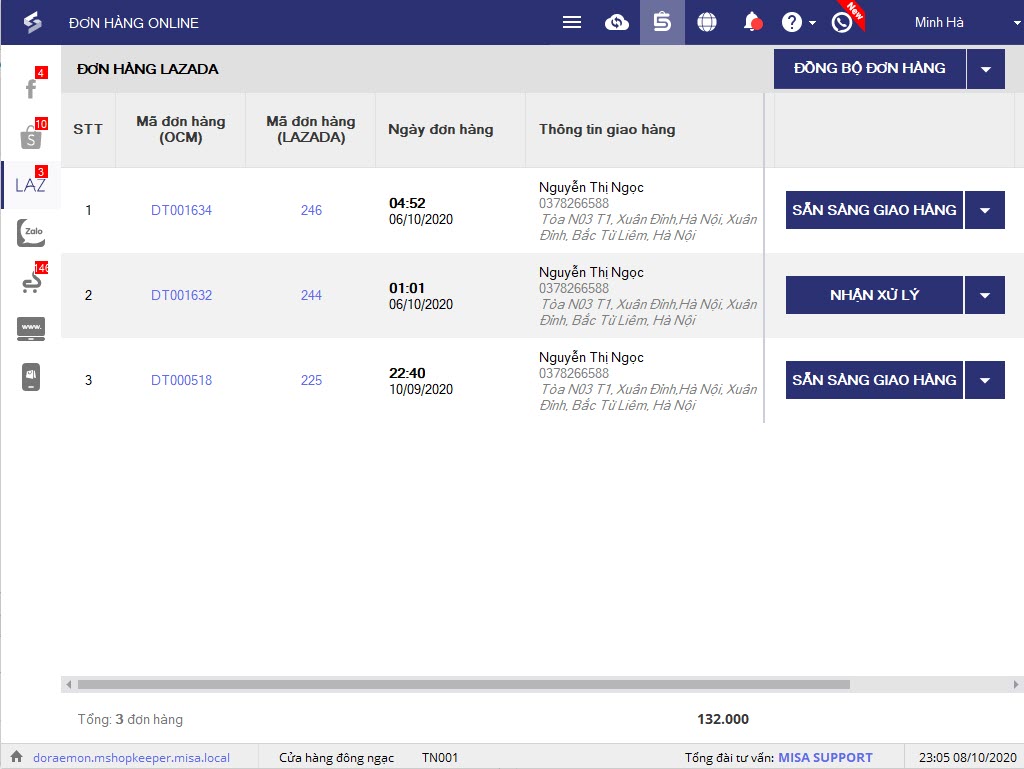Viewport: 1024px width, 769px height.
Task: Open Lazada order code 244
Action: point(311,295)
